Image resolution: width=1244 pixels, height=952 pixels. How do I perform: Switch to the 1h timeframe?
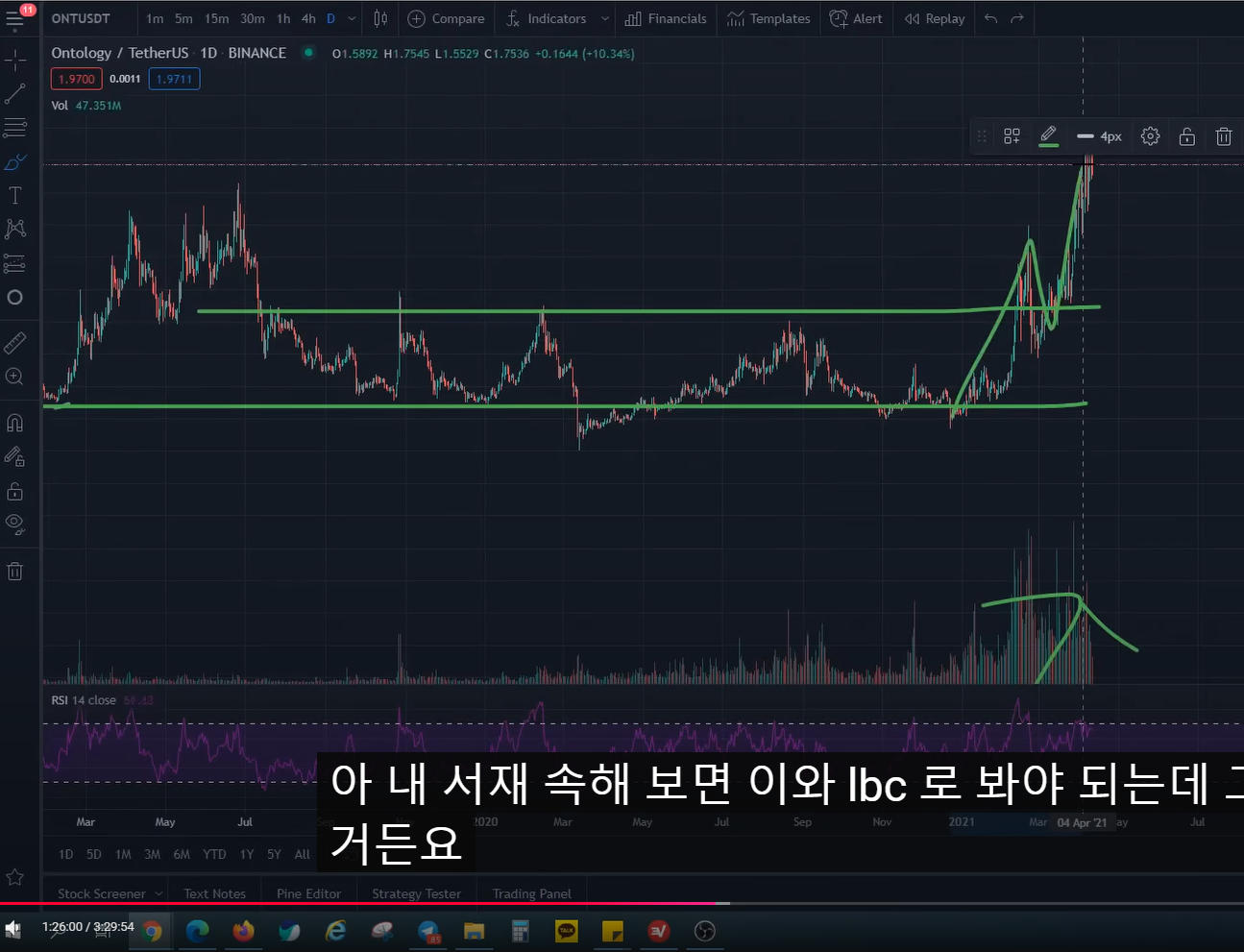point(283,18)
